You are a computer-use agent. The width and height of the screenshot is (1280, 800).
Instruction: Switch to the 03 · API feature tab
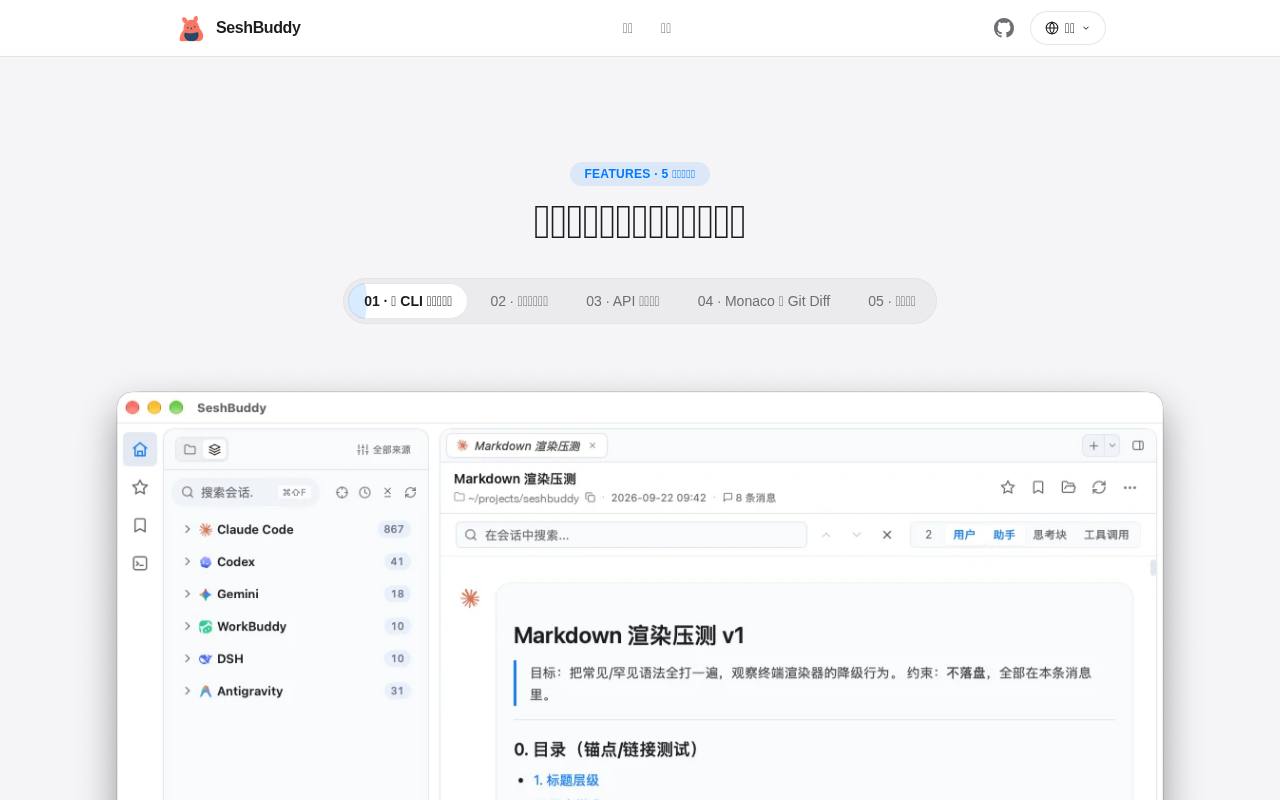[623, 301]
